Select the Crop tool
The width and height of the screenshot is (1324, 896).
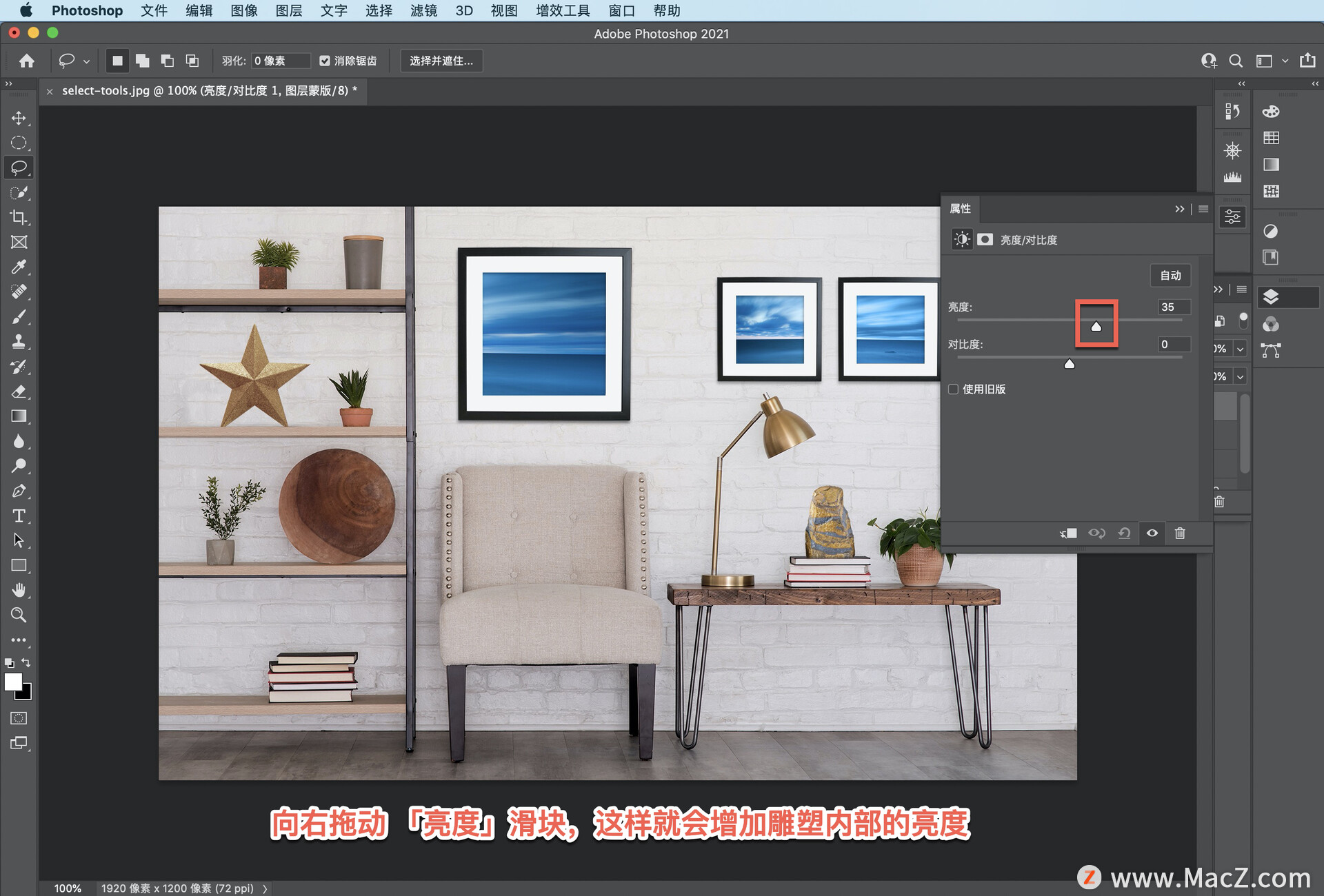(19, 217)
